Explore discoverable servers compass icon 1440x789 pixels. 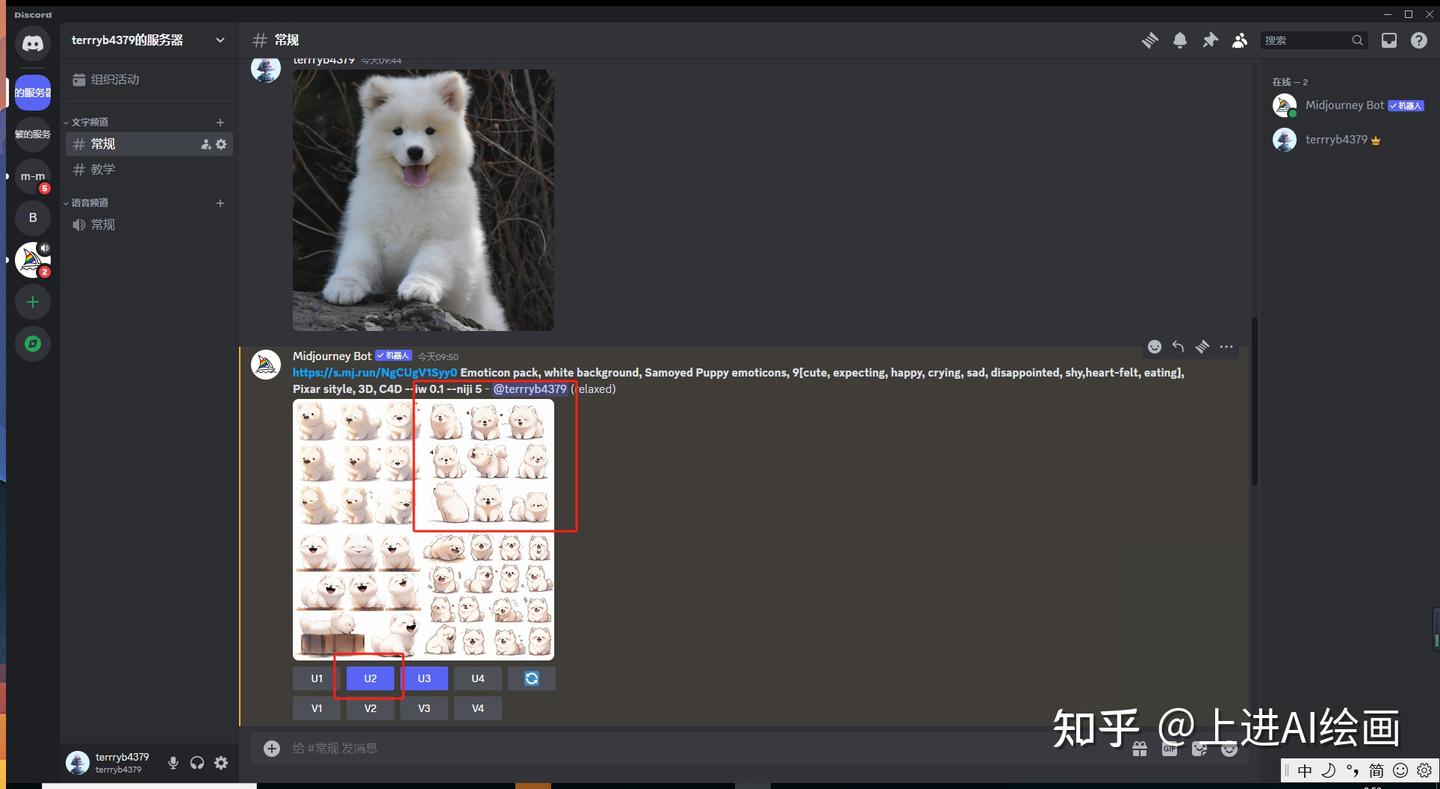point(33,343)
